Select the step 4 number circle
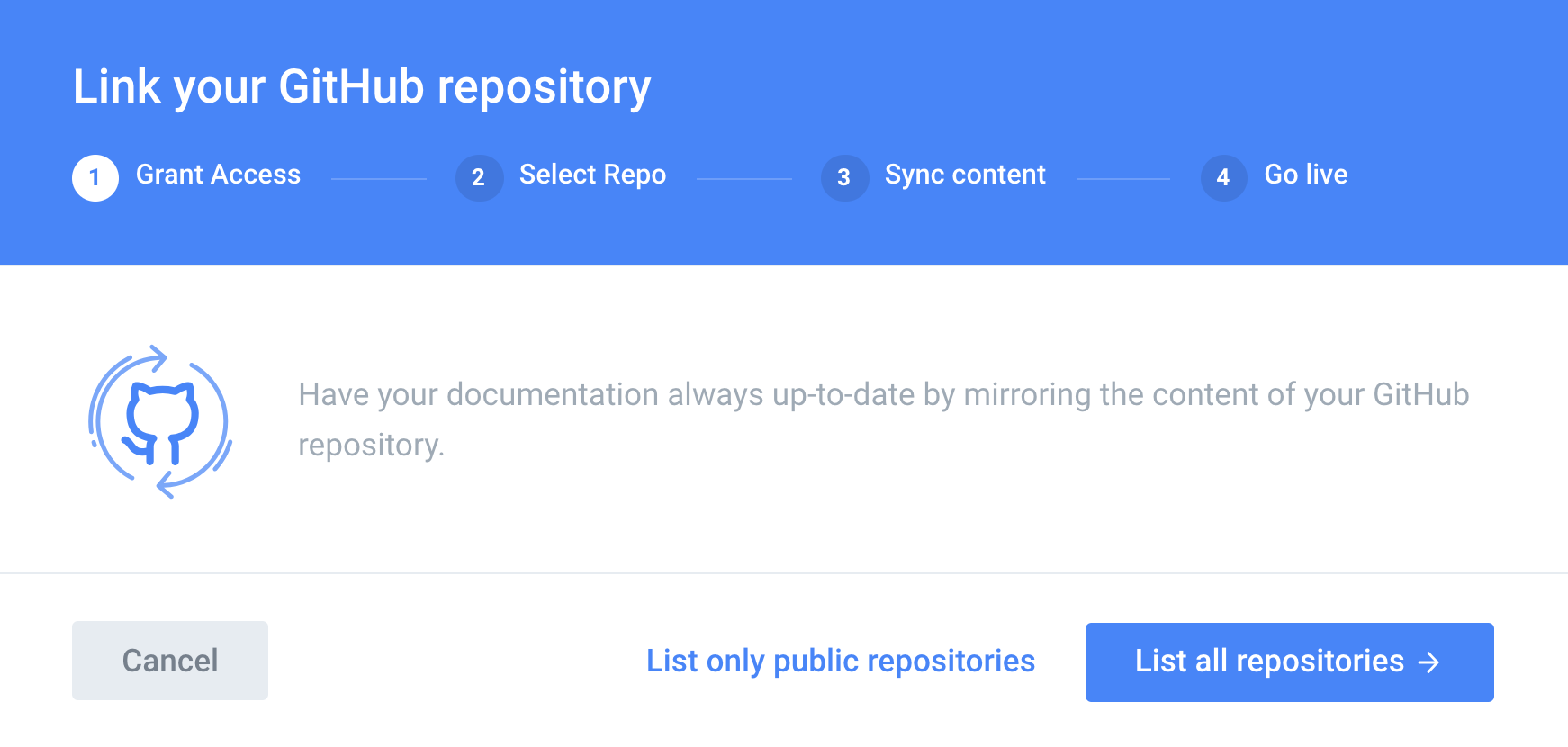This screenshot has width=1568, height=747. [1223, 177]
